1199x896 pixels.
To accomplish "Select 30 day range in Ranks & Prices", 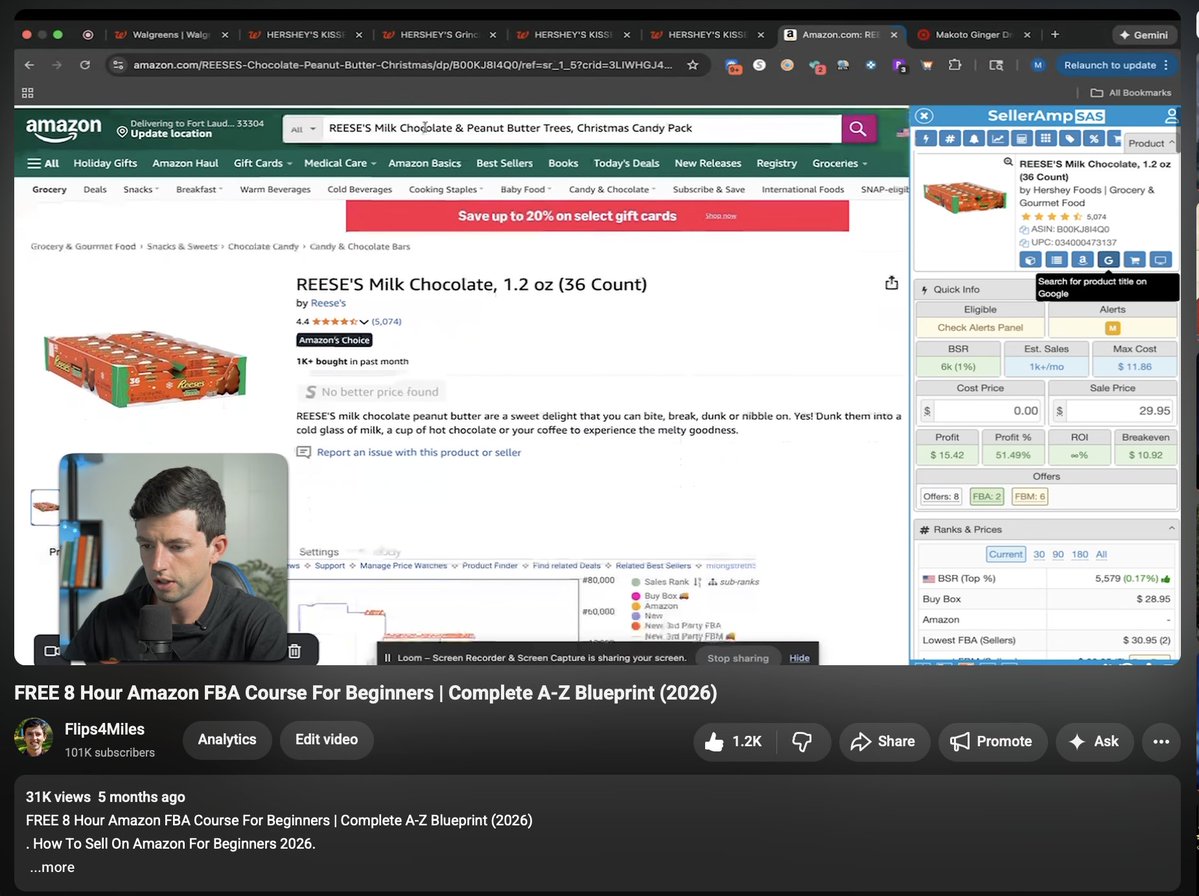I will point(1038,554).
